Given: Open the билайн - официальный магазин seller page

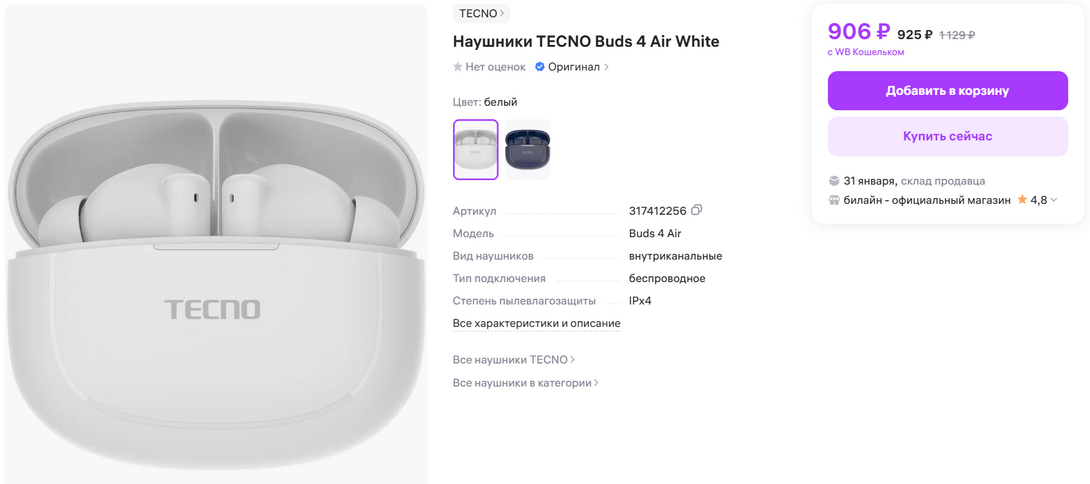Looking at the screenshot, I should click(927, 200).
